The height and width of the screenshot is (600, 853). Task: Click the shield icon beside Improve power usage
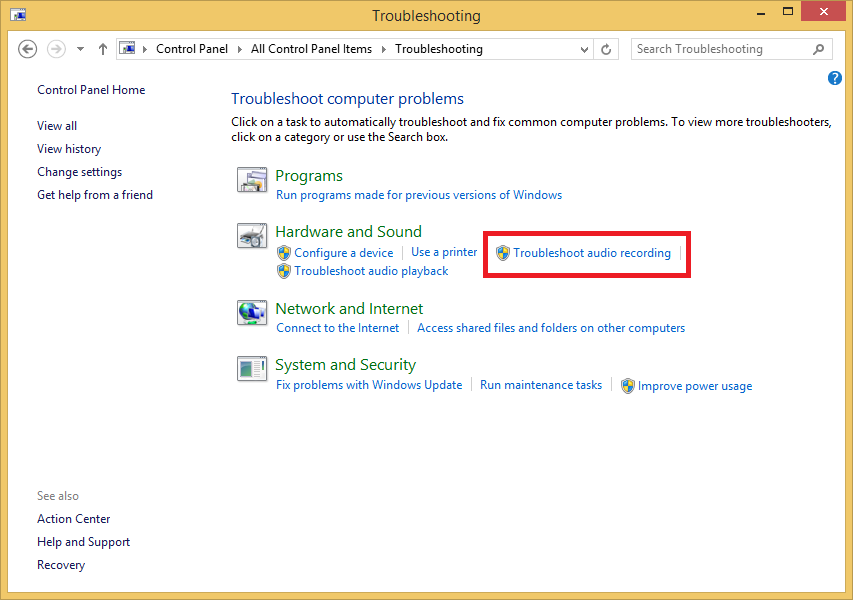[x=628, y=386]
